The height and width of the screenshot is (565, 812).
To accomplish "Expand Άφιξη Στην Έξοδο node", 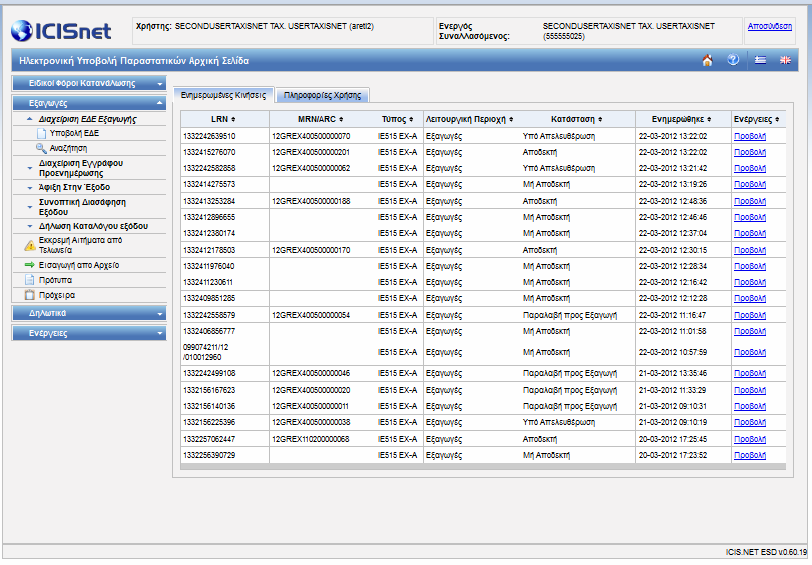I will point(30,187).
